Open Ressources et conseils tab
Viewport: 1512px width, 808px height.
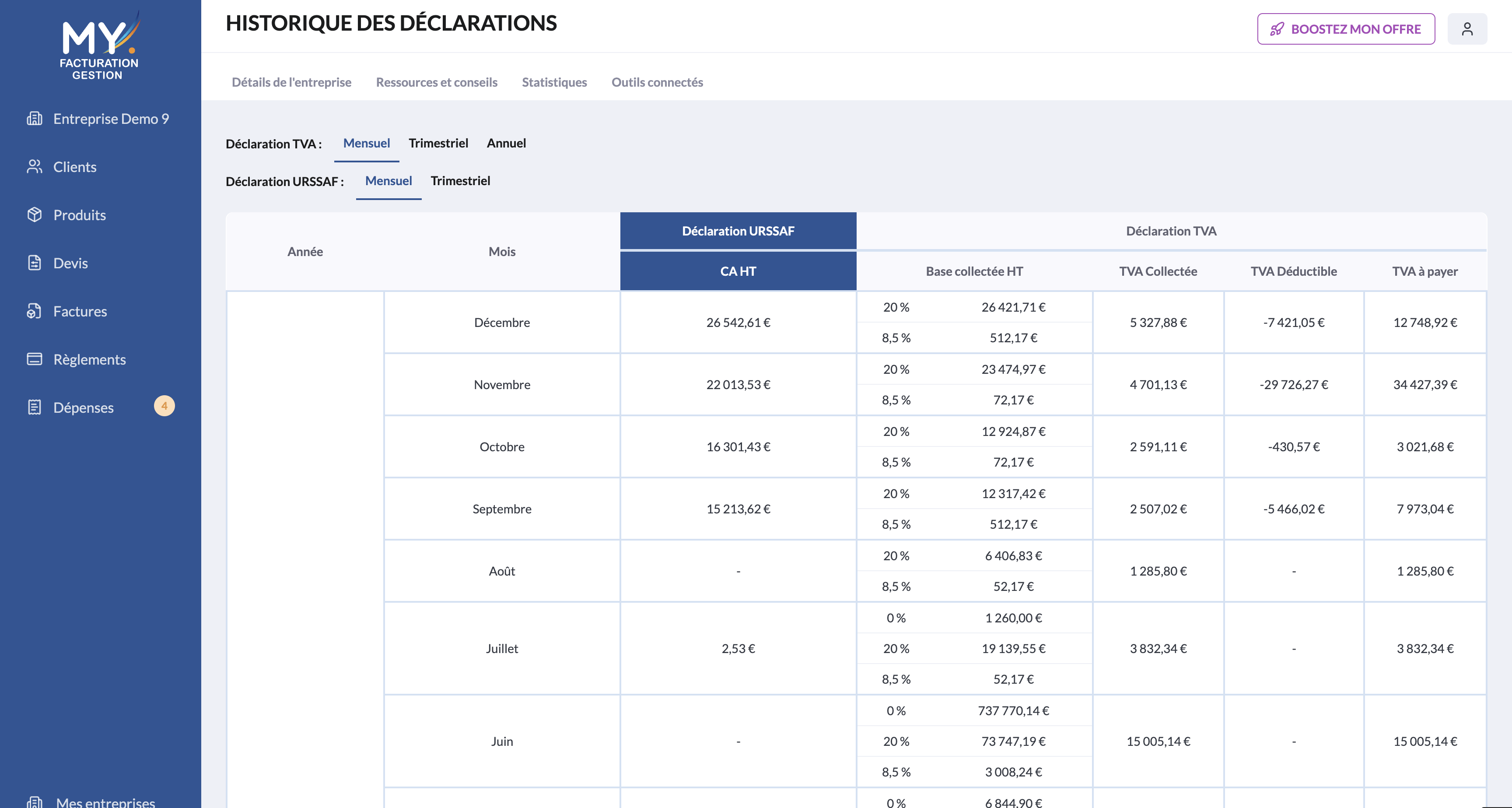tap(437, 82)
